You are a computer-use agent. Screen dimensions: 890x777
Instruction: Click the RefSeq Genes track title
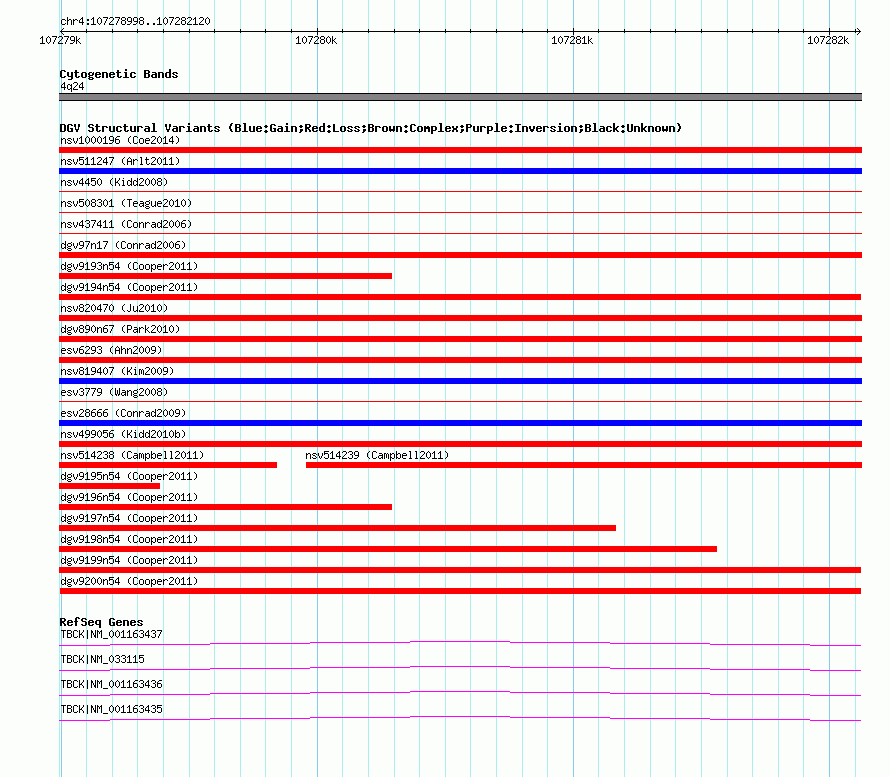[x=101, y=622]
